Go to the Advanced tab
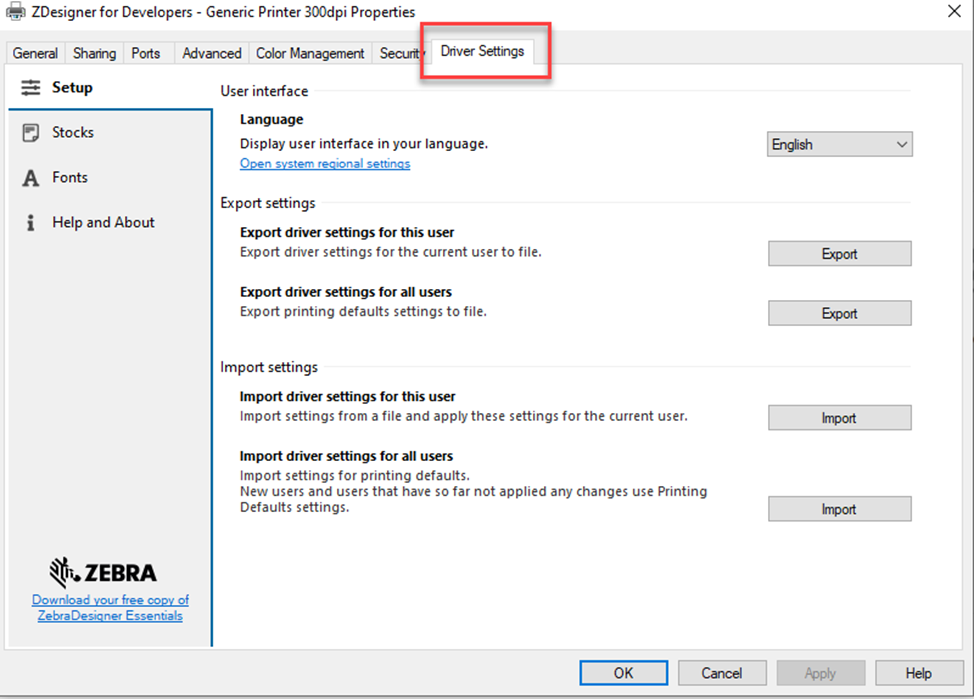974x699 pixels. click(211, 53)
